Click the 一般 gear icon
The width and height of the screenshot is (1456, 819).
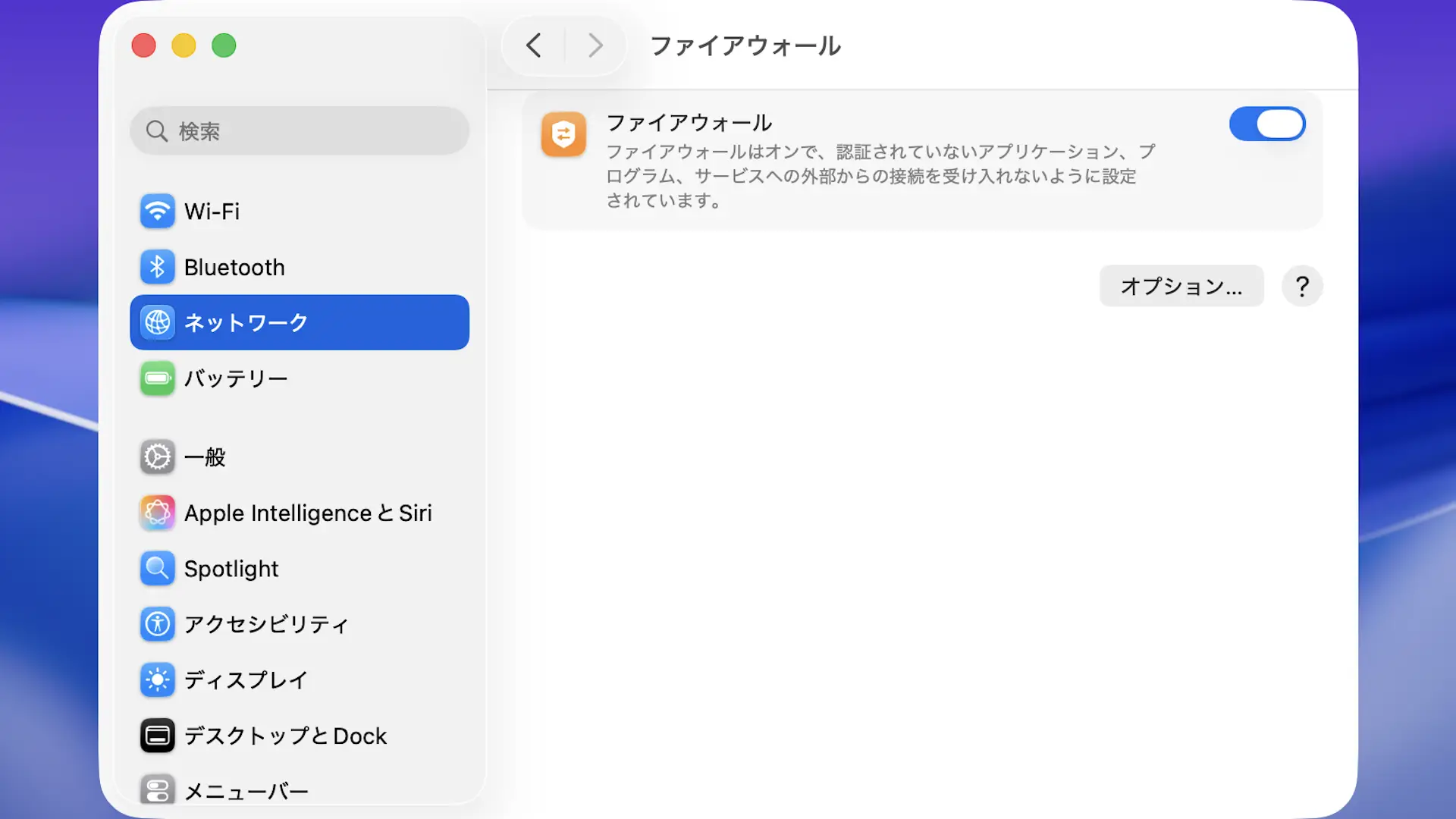158,457
